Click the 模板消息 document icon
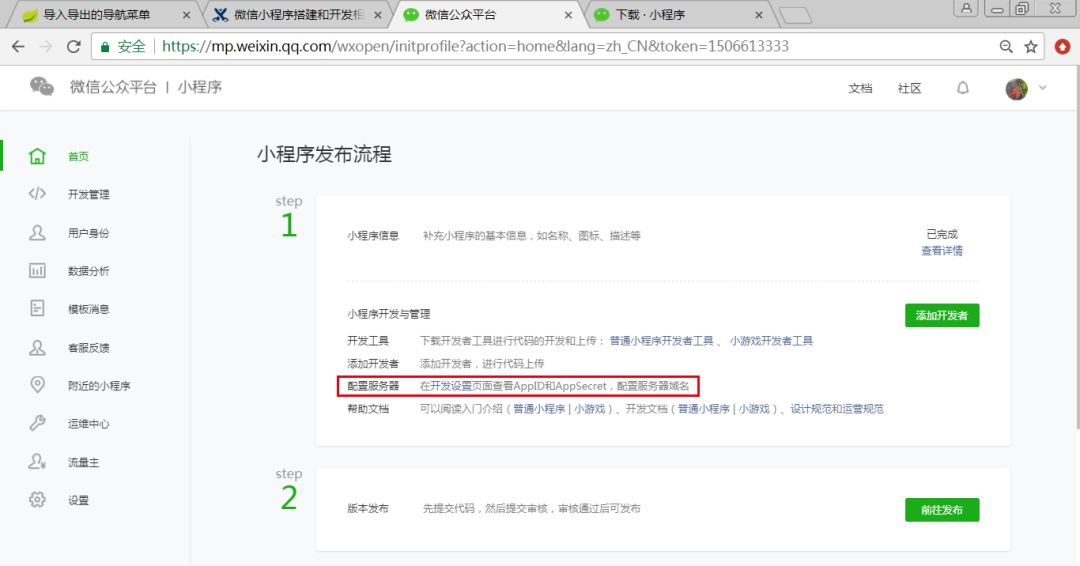Viewport: 1080px width, 566px height. pyautogui.click(x=37, y=308)
